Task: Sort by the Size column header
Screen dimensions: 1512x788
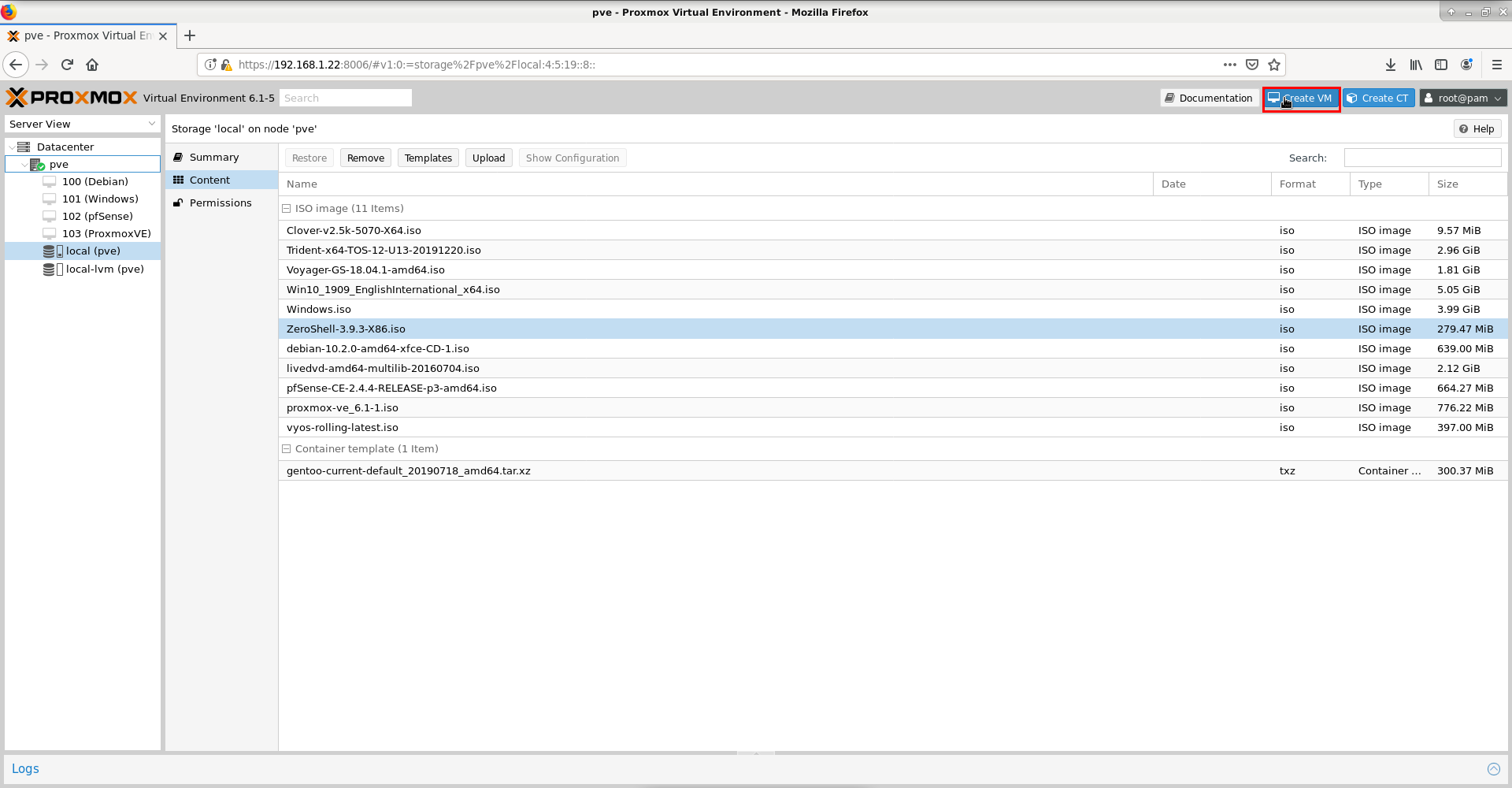Action: tap(1468, 184)
